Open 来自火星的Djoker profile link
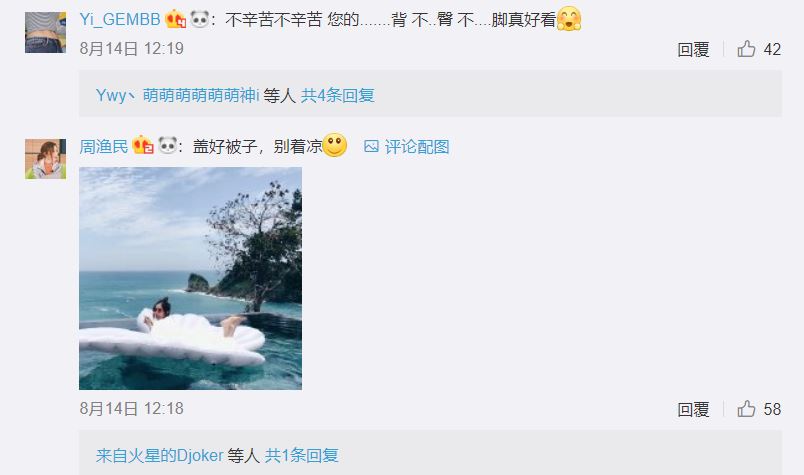Screen dimensions: 804x475 (x=159, y=456)
